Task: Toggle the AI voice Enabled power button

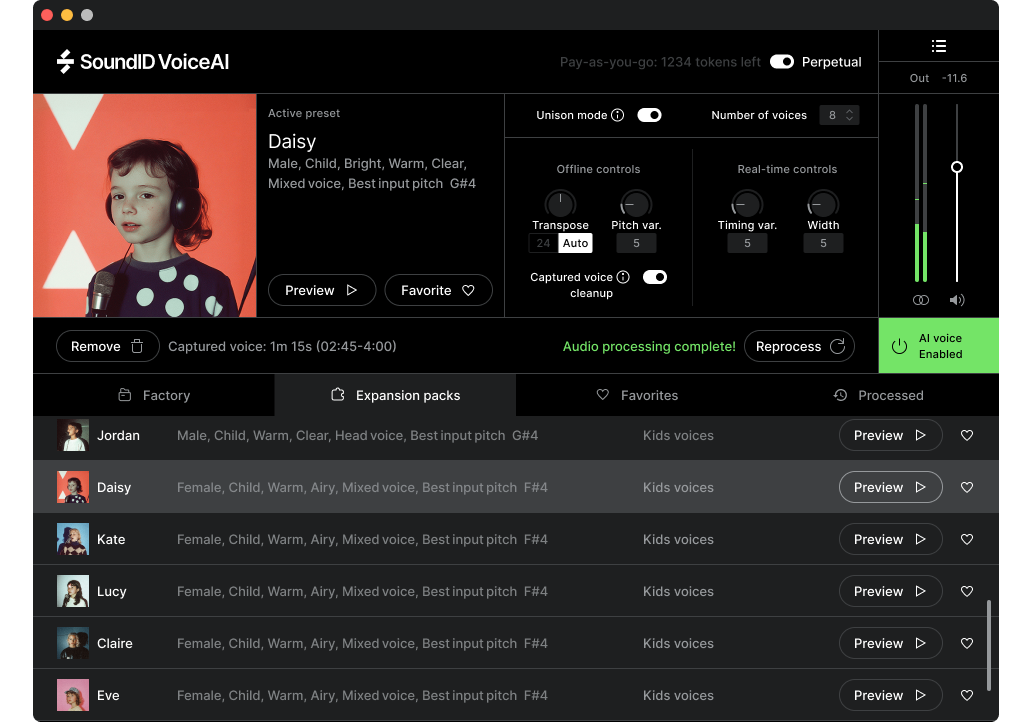Action: 939,346
